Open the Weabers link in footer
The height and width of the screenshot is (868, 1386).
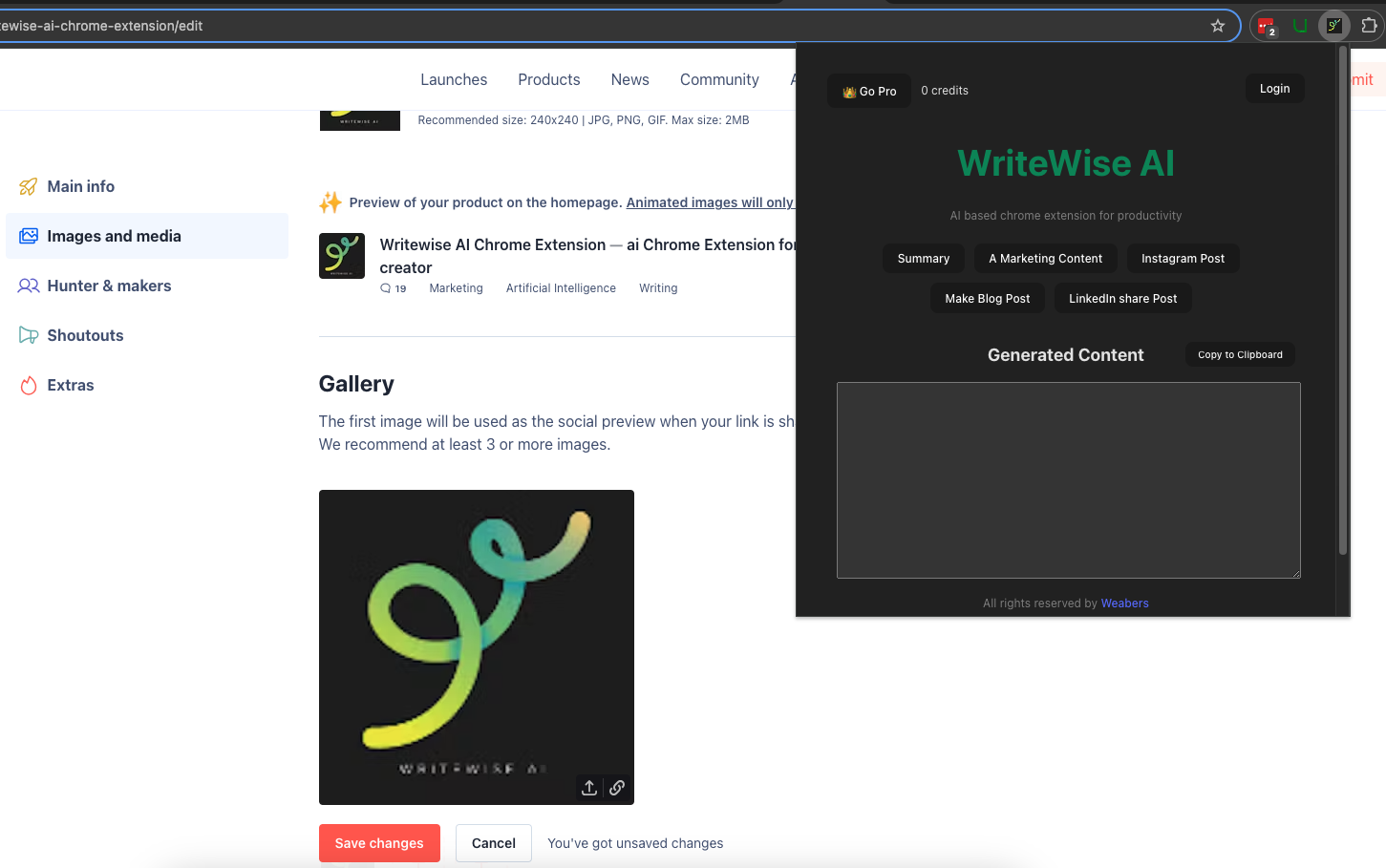pos(1124,603)
